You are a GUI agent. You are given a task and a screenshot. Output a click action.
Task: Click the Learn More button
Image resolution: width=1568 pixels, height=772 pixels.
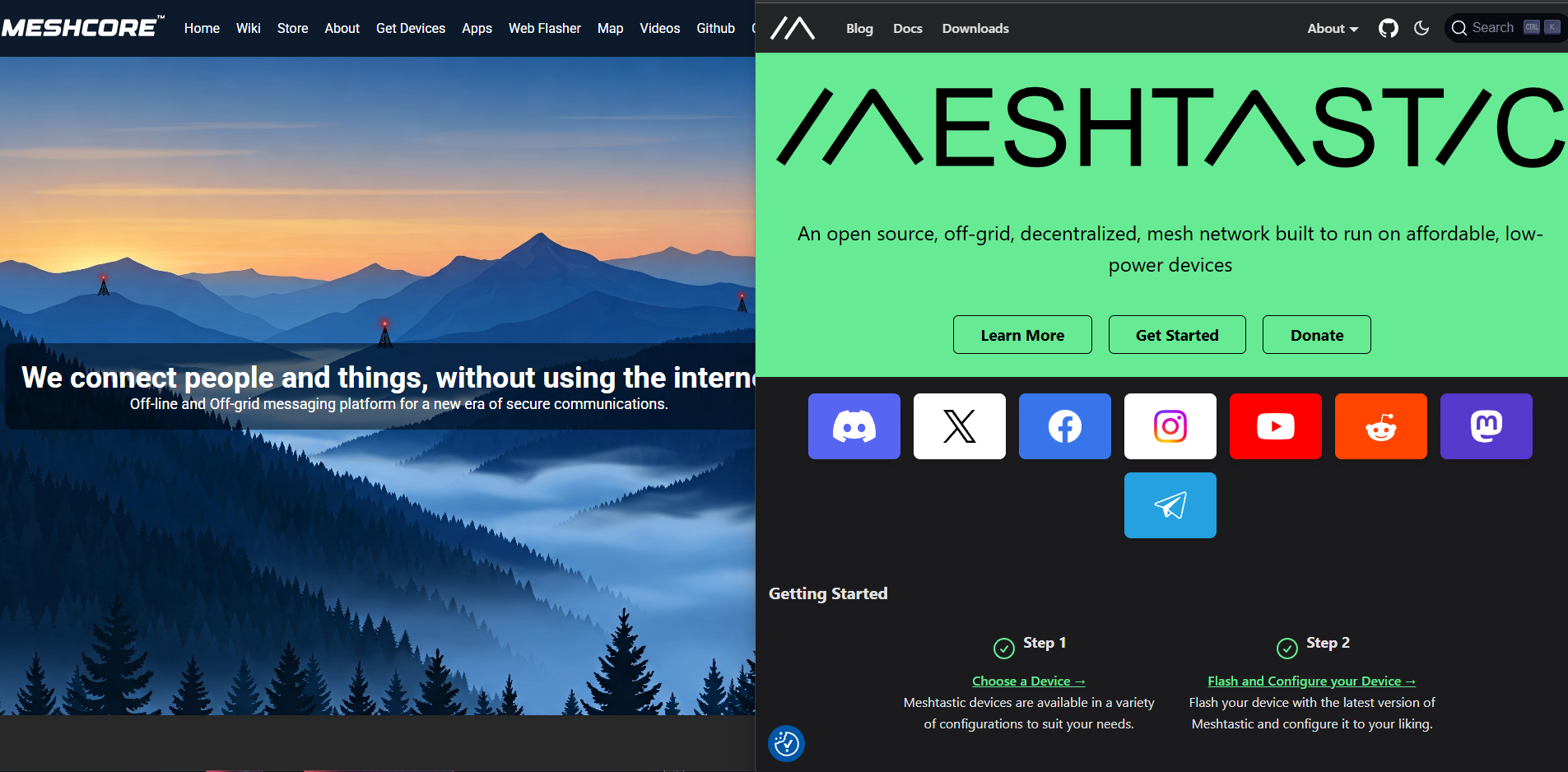[1022, 335]
